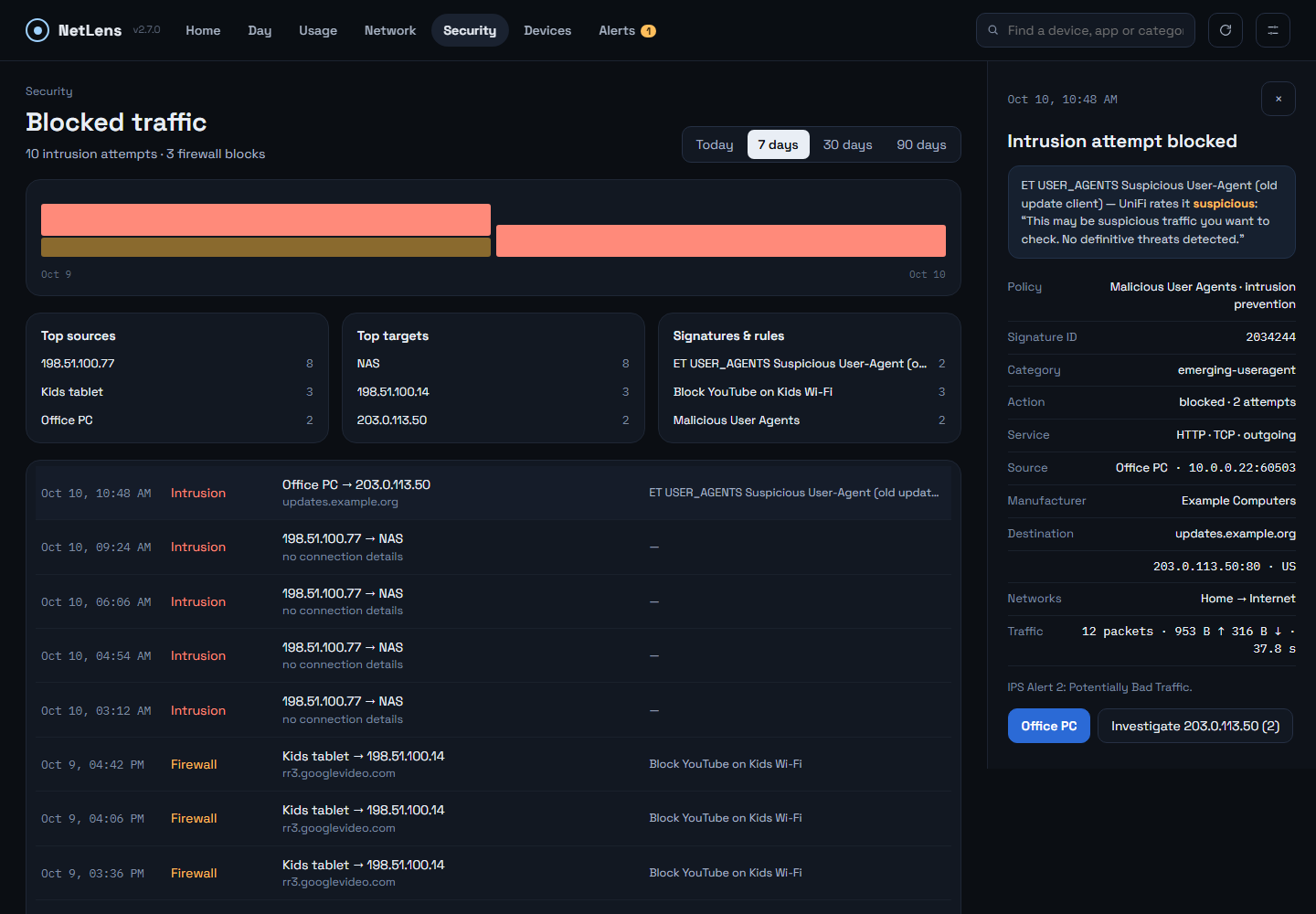Open the Oct 9, 04:06 PM firewall event
Screen dimensions: 1316x914
pos(493,819)
